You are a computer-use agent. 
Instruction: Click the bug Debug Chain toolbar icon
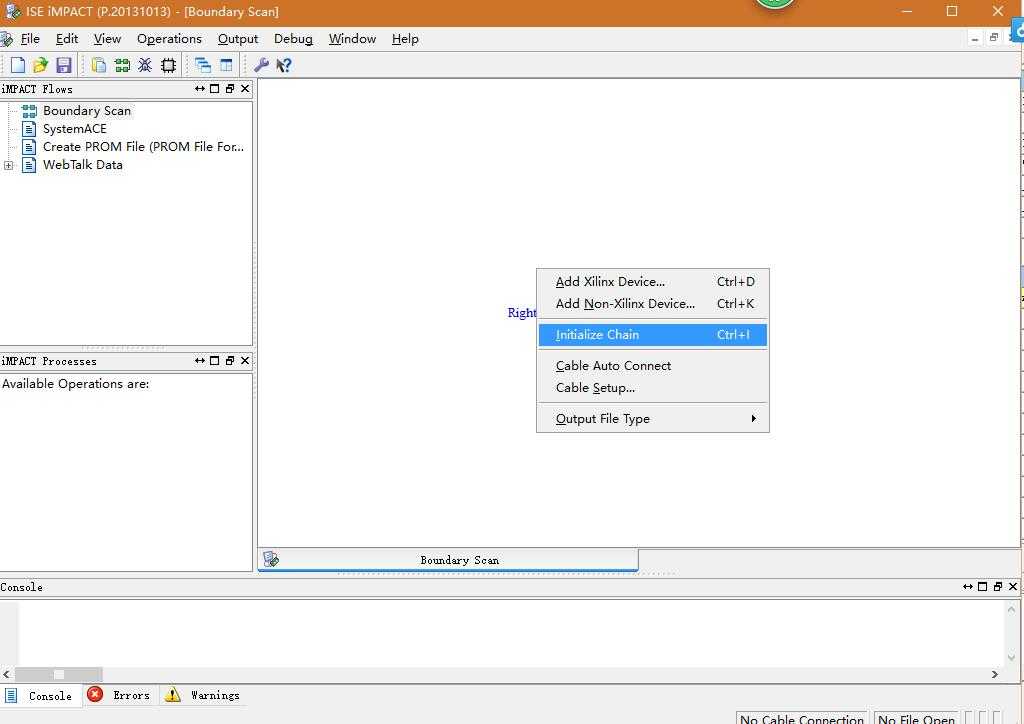(x=145, y=65)
